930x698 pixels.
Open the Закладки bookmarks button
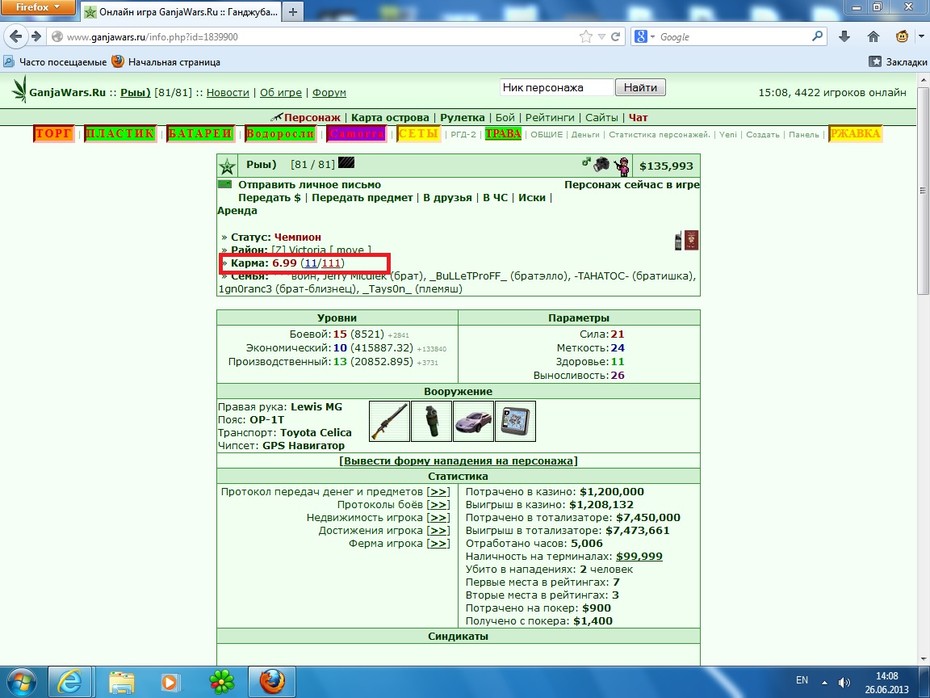tap(898, 62)
